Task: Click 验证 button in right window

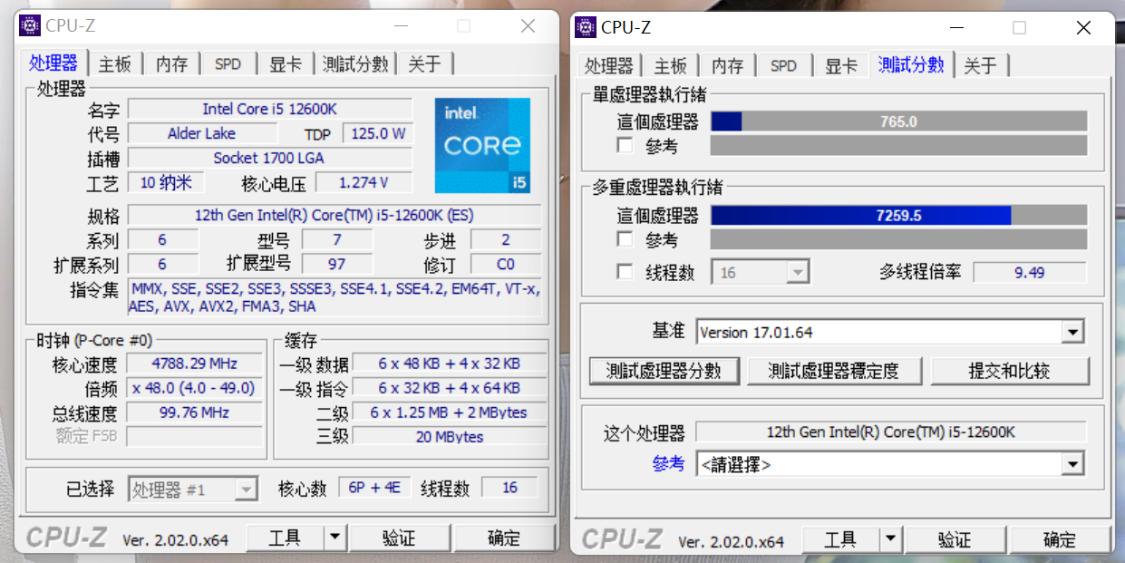Action: (954, 539)
